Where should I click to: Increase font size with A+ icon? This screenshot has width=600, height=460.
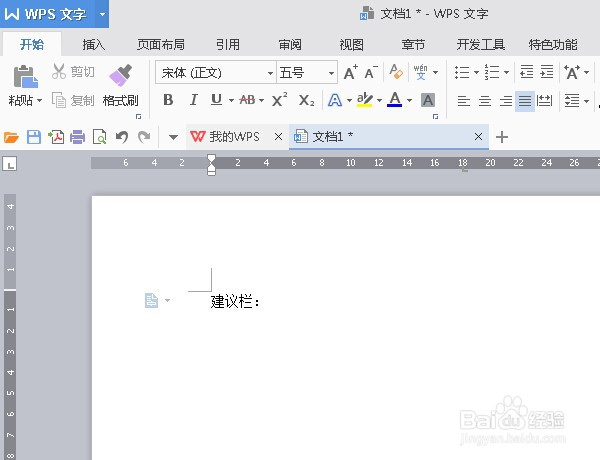click(351, 72)
